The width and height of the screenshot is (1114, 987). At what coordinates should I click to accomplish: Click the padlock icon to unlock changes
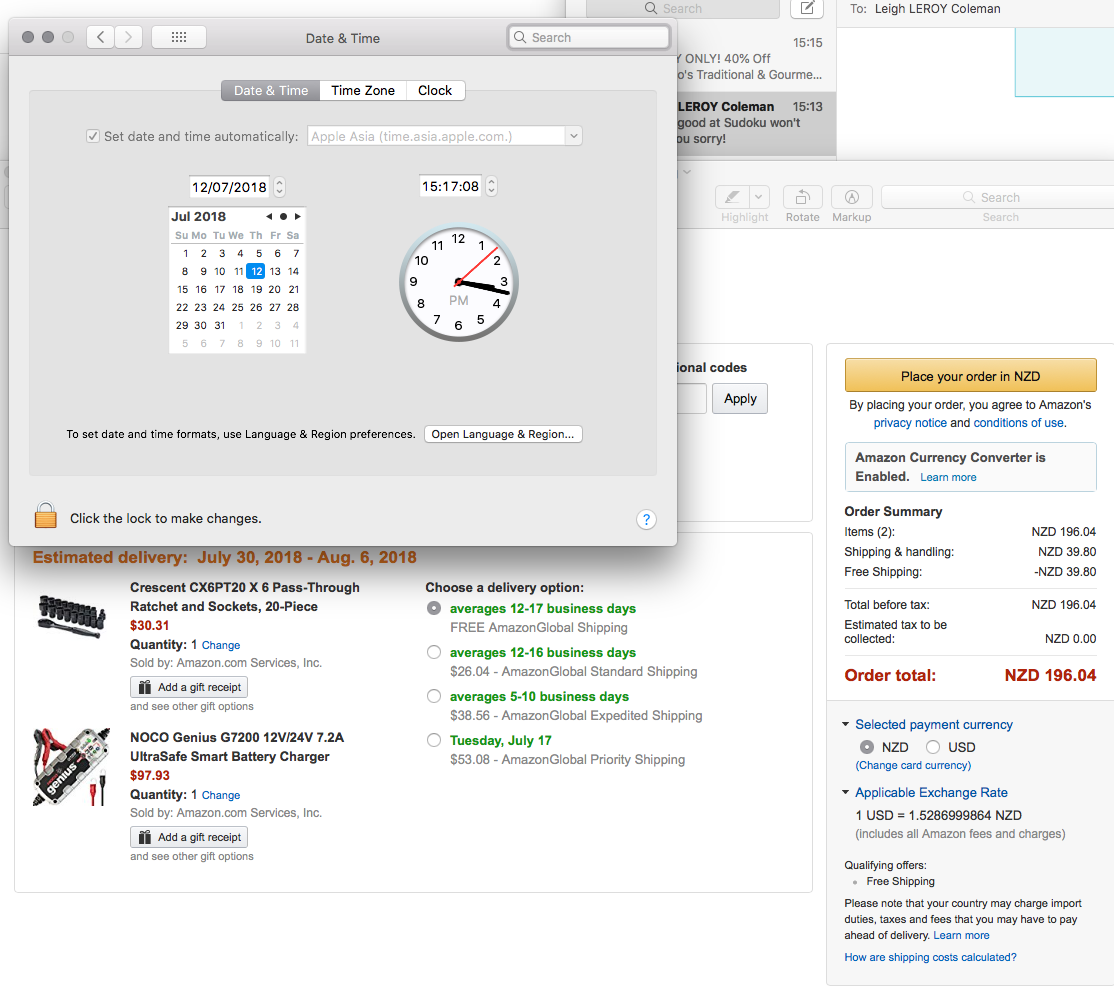(45, 517)
